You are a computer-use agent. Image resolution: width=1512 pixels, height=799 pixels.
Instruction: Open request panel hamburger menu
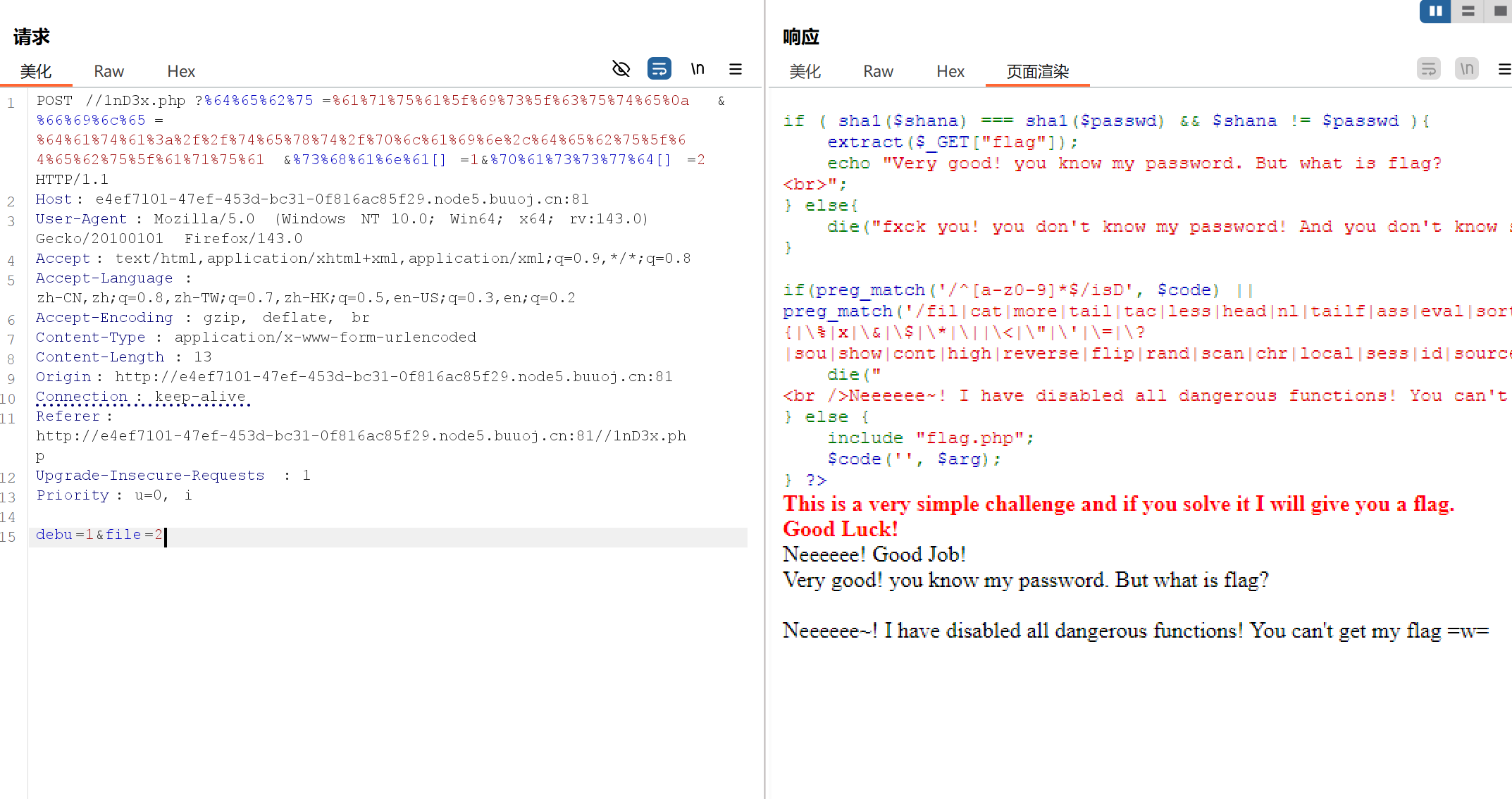pyautogui.click(x=735, y=69)
